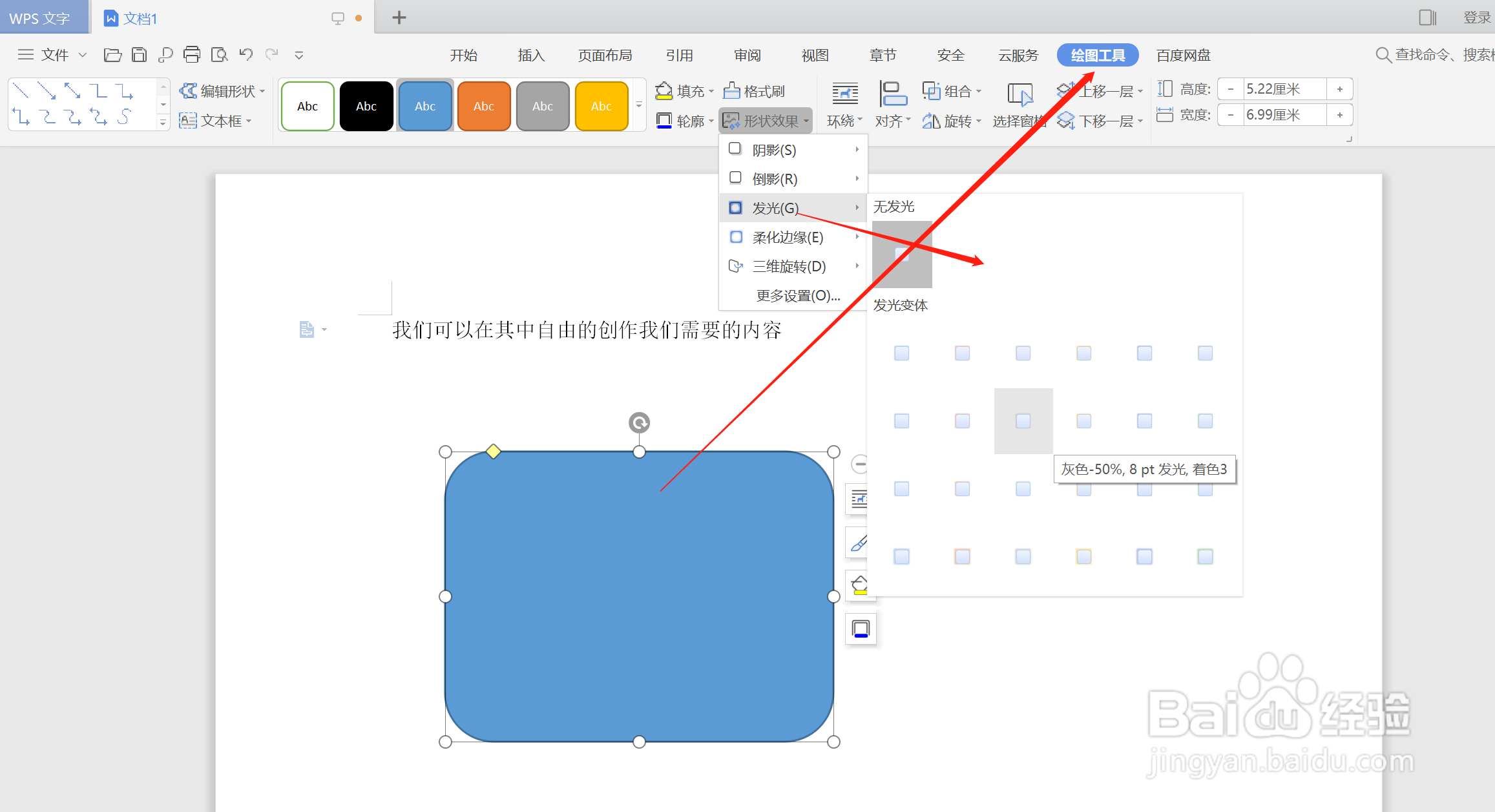Select the orange Abc shape style
This screenshot has width=1495, height=812.
tap(483, 107)
